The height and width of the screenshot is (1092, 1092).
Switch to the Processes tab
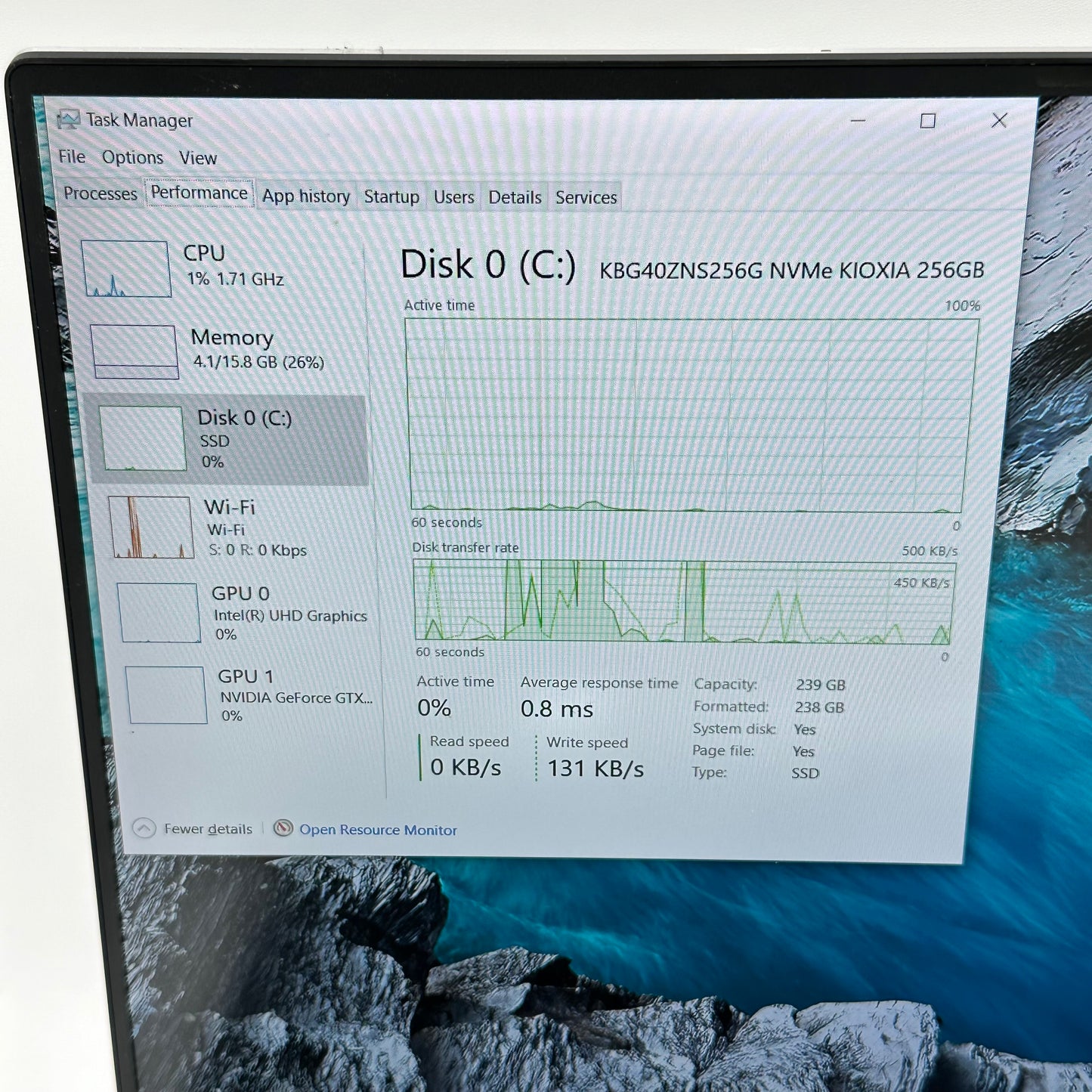(100, 193)
